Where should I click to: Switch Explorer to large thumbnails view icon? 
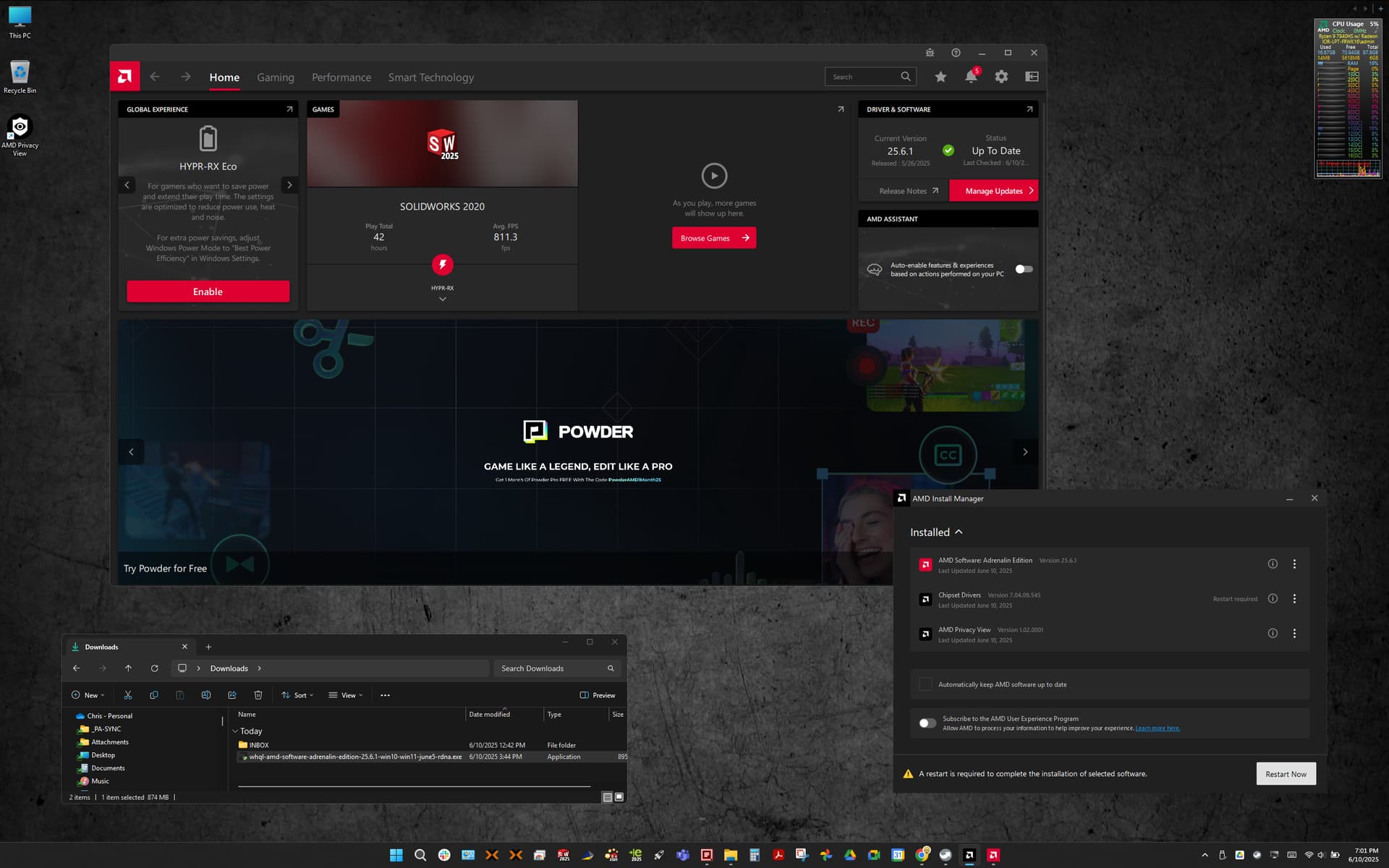pyautogui.click(x=619, y=797)
